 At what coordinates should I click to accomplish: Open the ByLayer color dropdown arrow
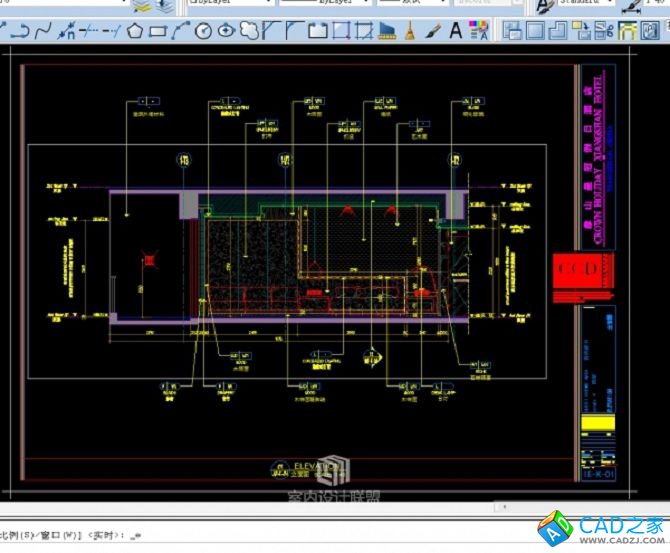pyautogui.click(x=268, y=4)
